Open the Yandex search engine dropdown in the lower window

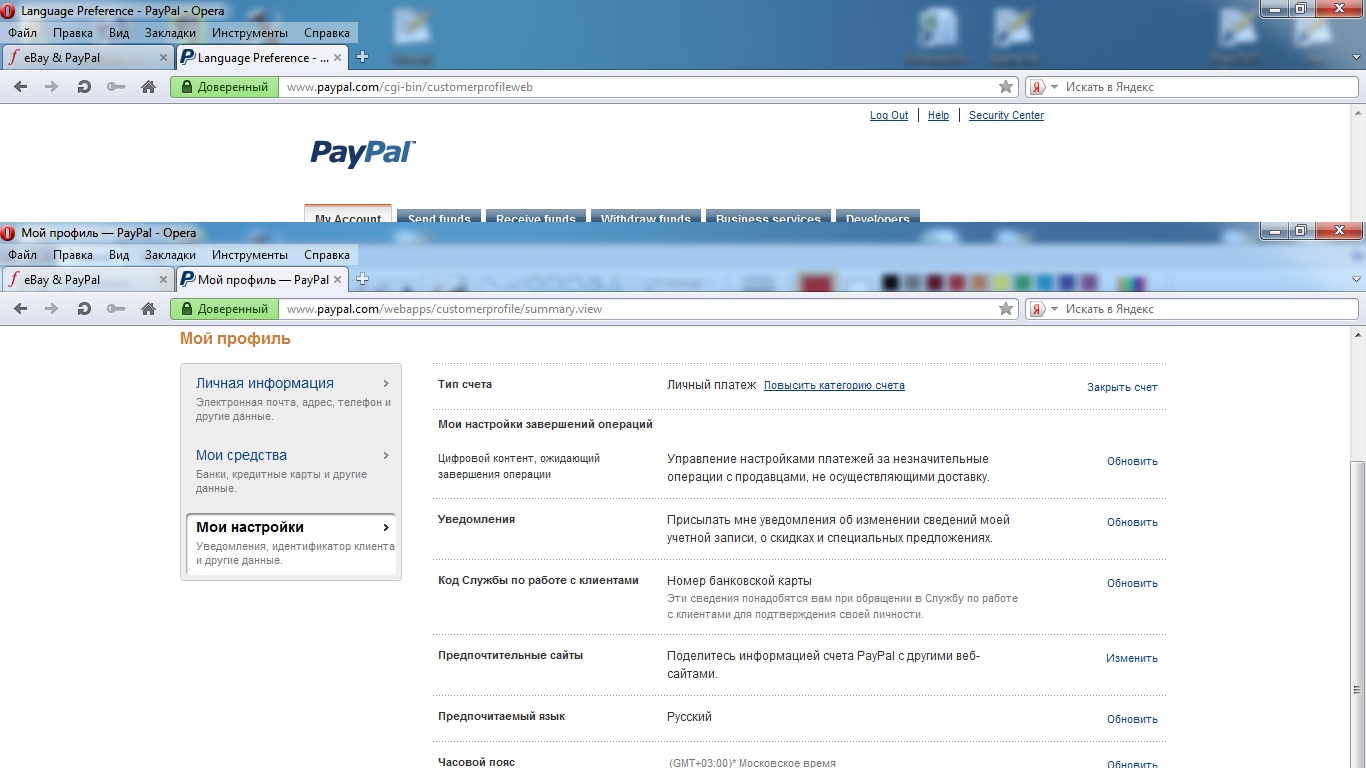1054,309
